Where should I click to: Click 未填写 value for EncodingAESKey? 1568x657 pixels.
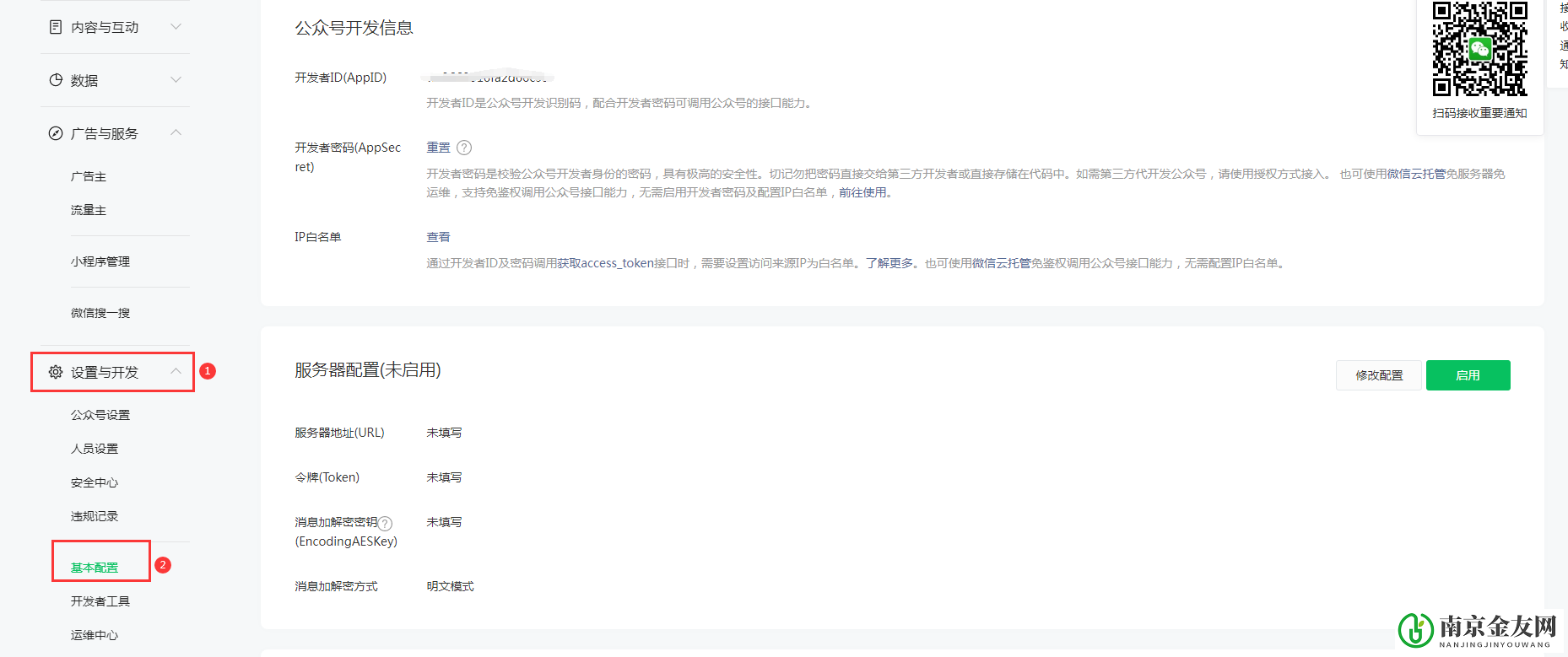[x=444, y=522]
